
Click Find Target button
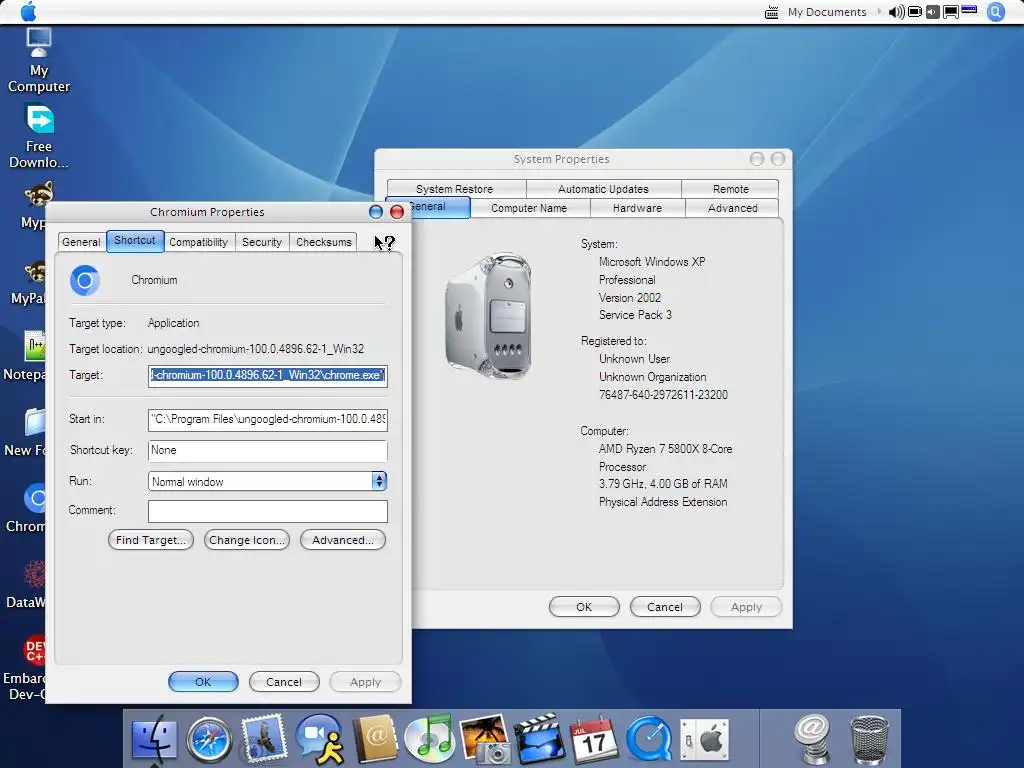tap(151, 540)
